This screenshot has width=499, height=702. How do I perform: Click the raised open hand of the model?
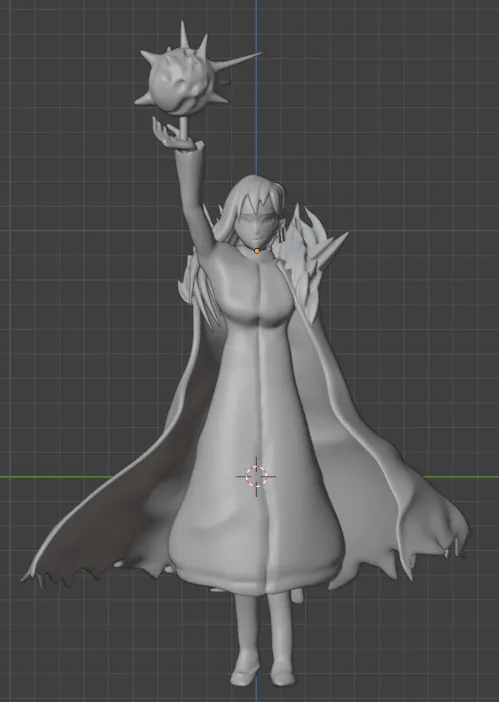[173, 134]
